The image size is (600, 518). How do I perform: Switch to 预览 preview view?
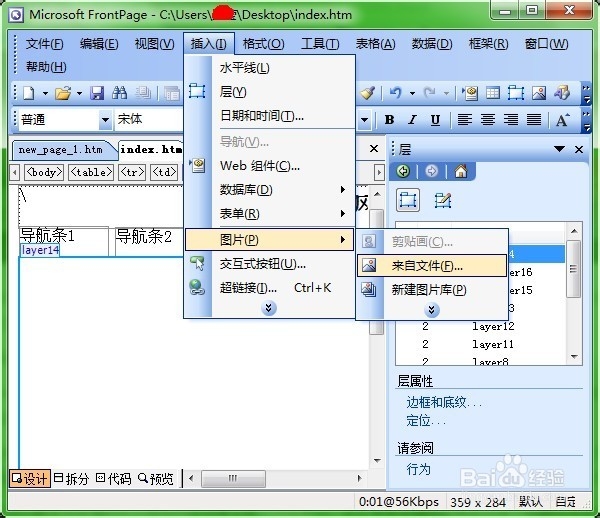[155, 479]
